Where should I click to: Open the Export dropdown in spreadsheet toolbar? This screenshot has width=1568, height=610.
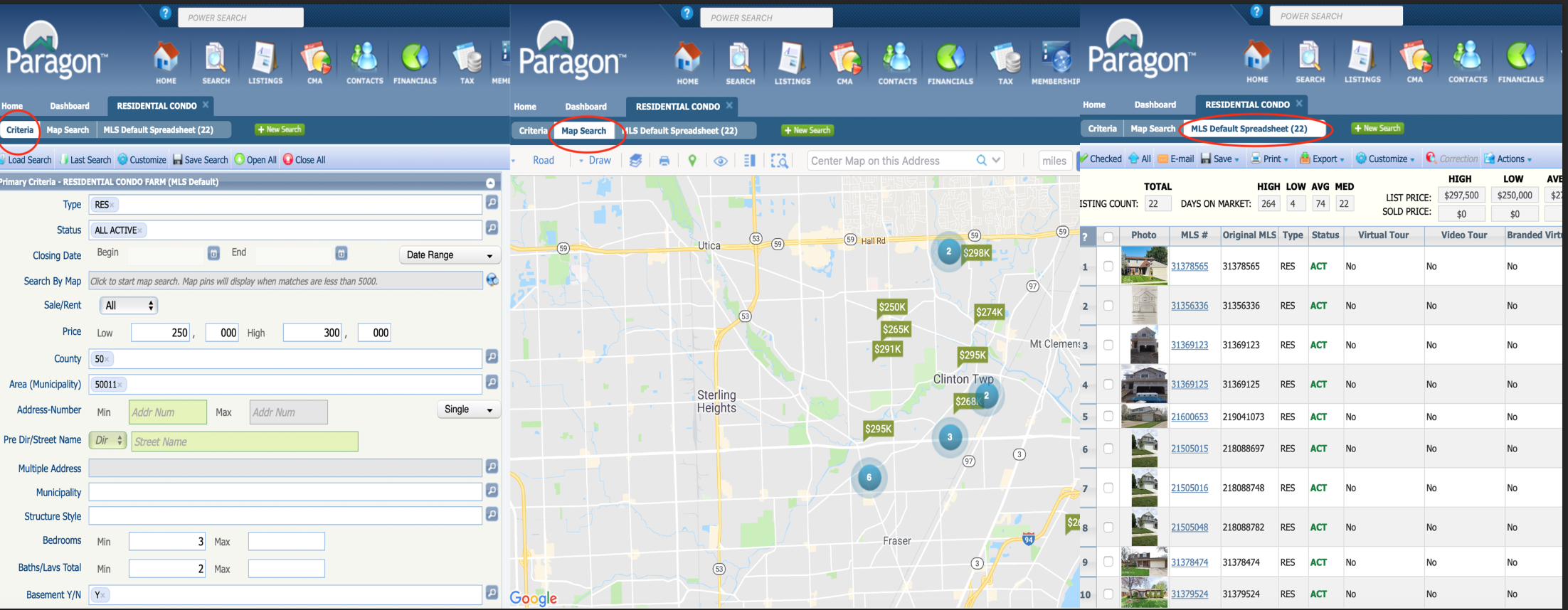pos(1322,159)
